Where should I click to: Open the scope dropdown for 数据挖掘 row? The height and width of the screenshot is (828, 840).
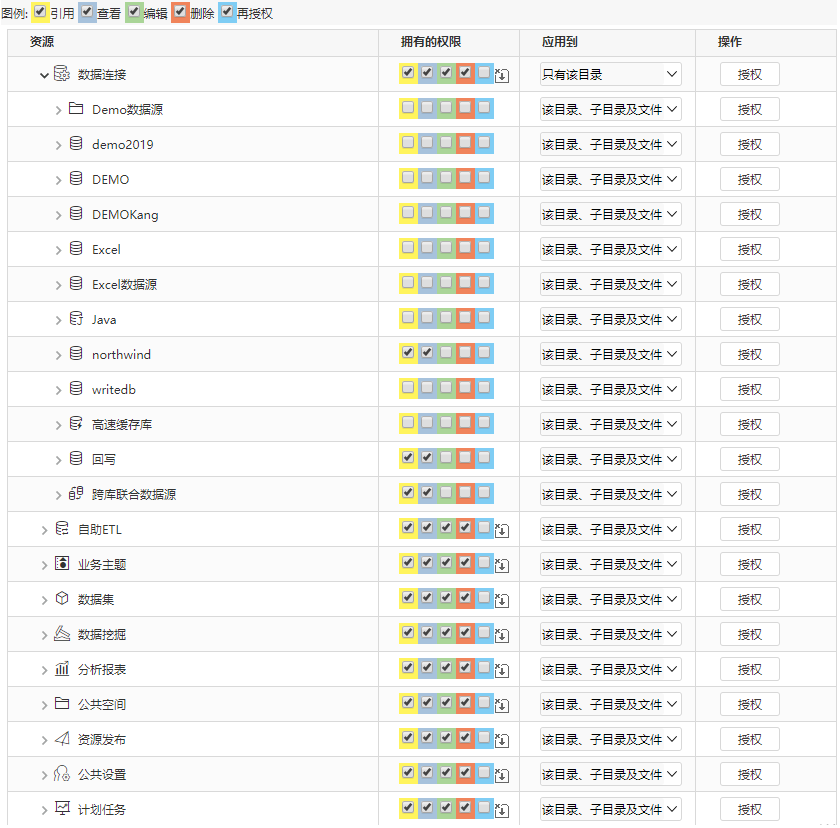pyautogui.click(x=611, y=634)
